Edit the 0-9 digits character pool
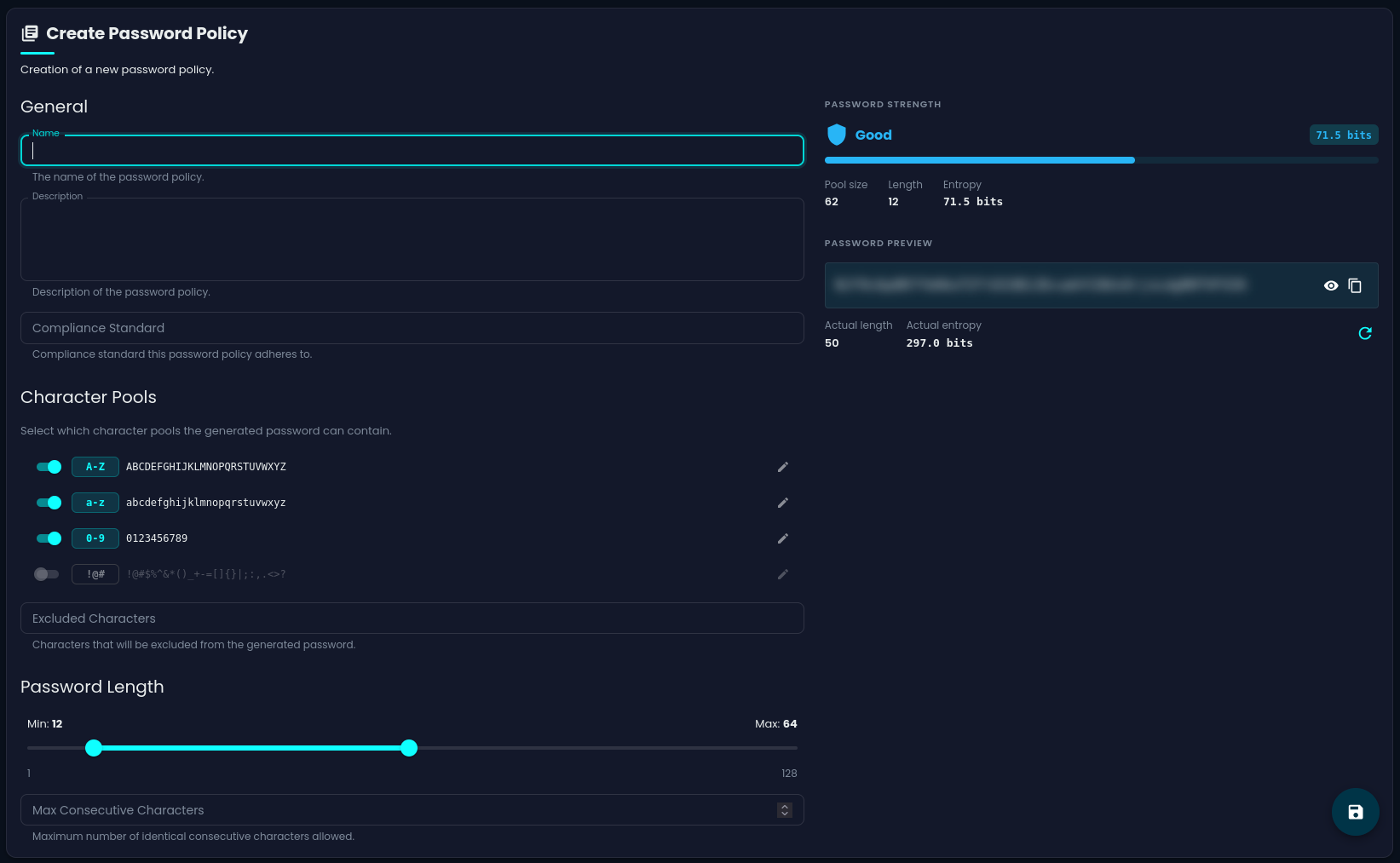 tap(783, 538)
